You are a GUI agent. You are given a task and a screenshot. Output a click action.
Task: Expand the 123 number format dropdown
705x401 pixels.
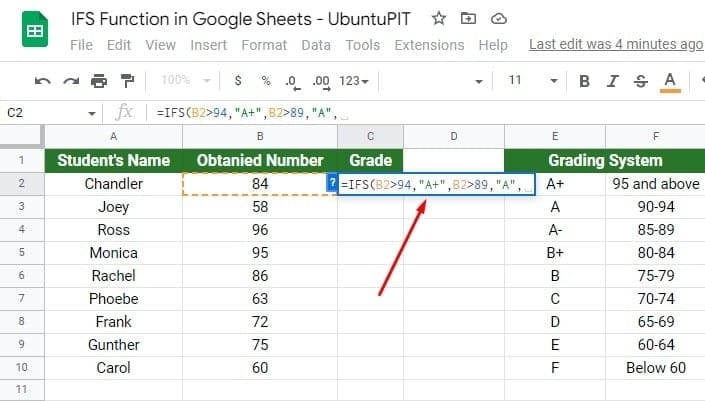click(354, 81)
